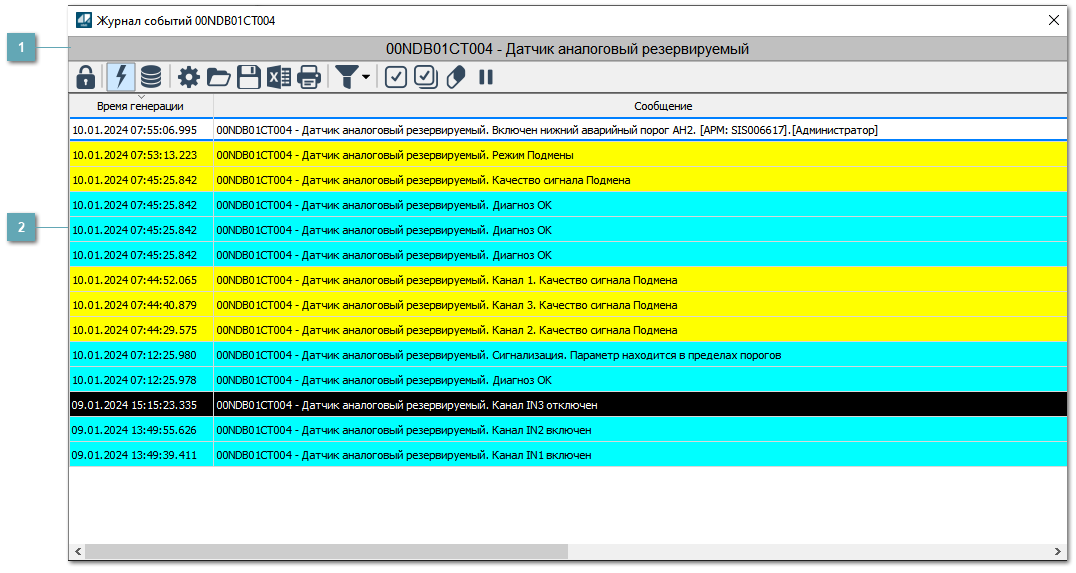This screenshot has width=1076, height=573.
Task: Open settings with the gear icon
Action: [189, 77]
